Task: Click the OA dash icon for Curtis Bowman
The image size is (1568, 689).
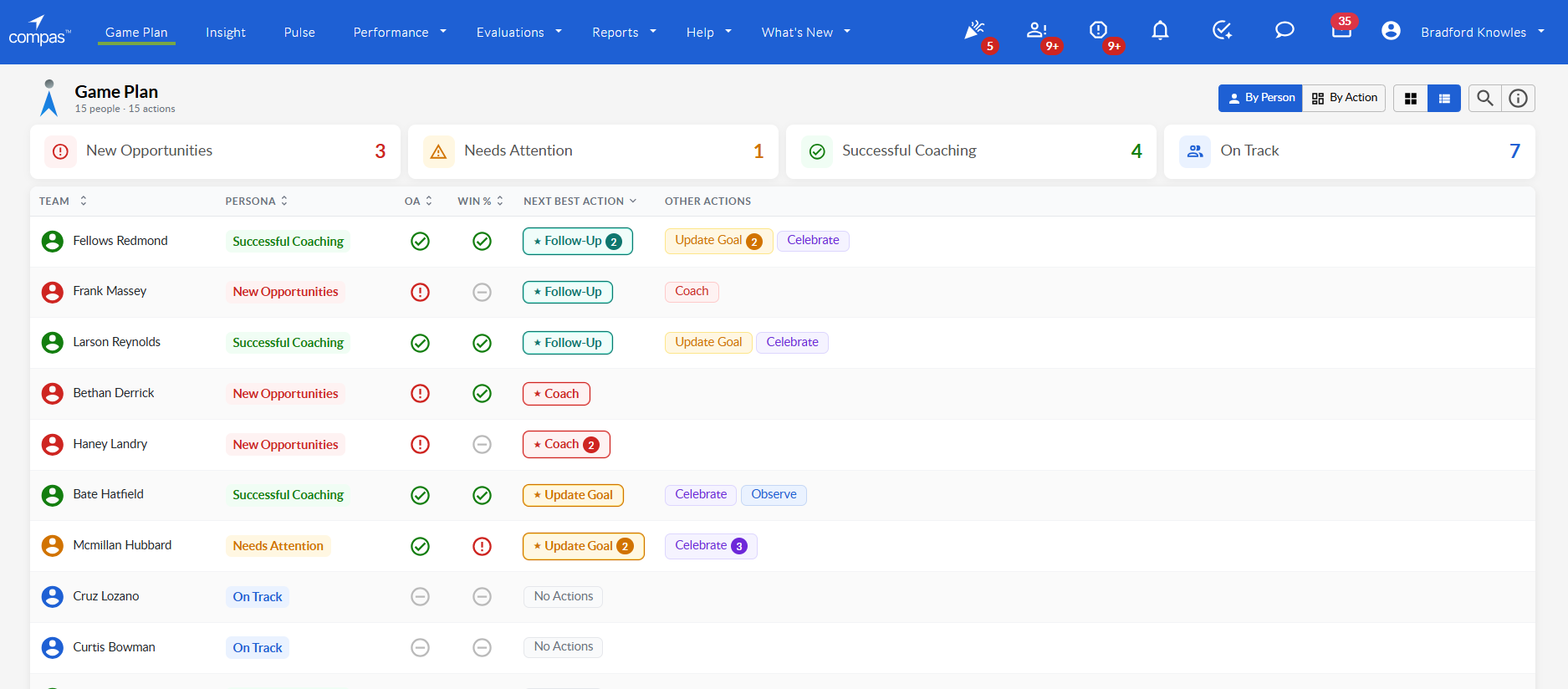Action: 421,647
